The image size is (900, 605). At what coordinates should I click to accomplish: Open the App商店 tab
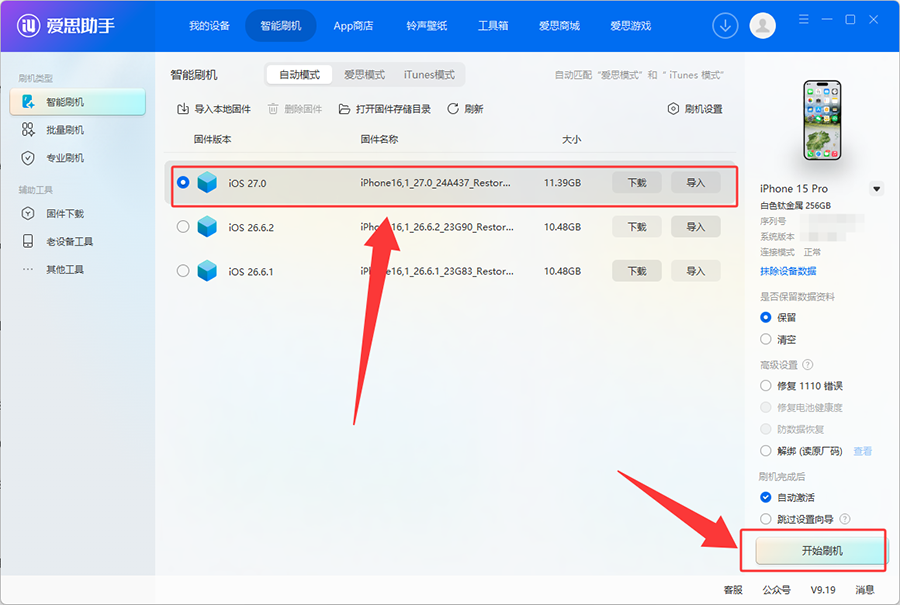[x=353, y=26]
